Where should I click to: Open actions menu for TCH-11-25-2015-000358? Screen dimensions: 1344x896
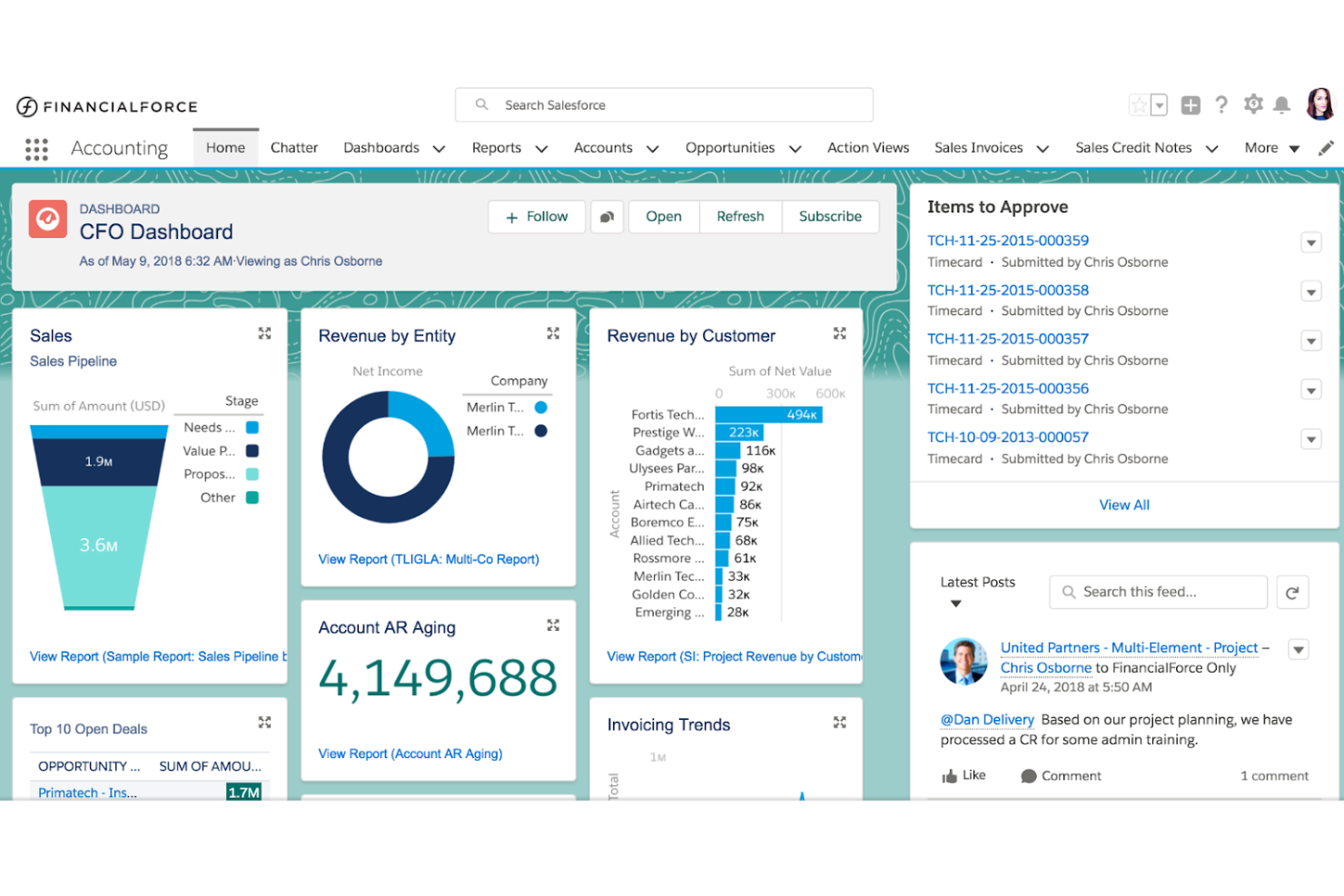(x=1310, y=291)
